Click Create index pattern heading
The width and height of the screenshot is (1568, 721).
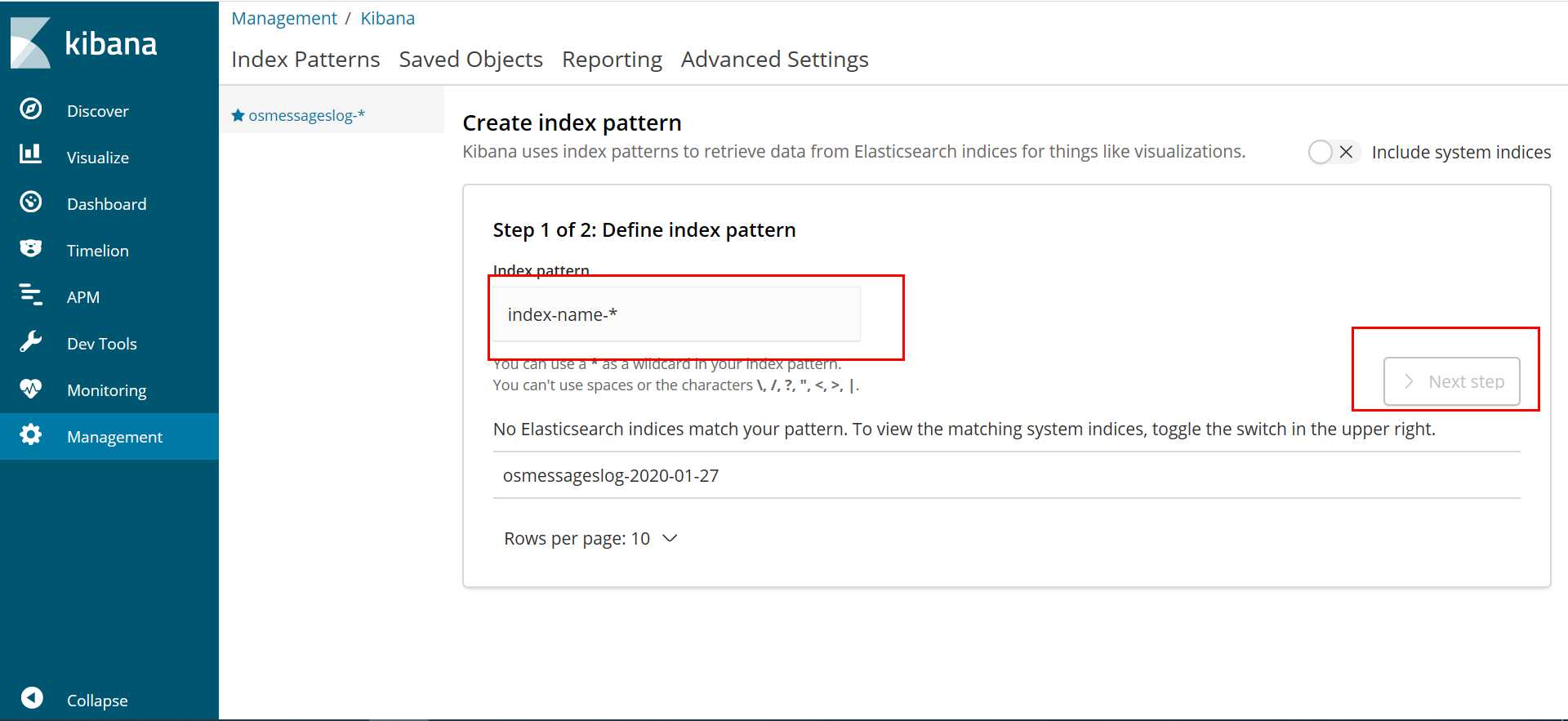pyautogui.click(x=572, y=122)
